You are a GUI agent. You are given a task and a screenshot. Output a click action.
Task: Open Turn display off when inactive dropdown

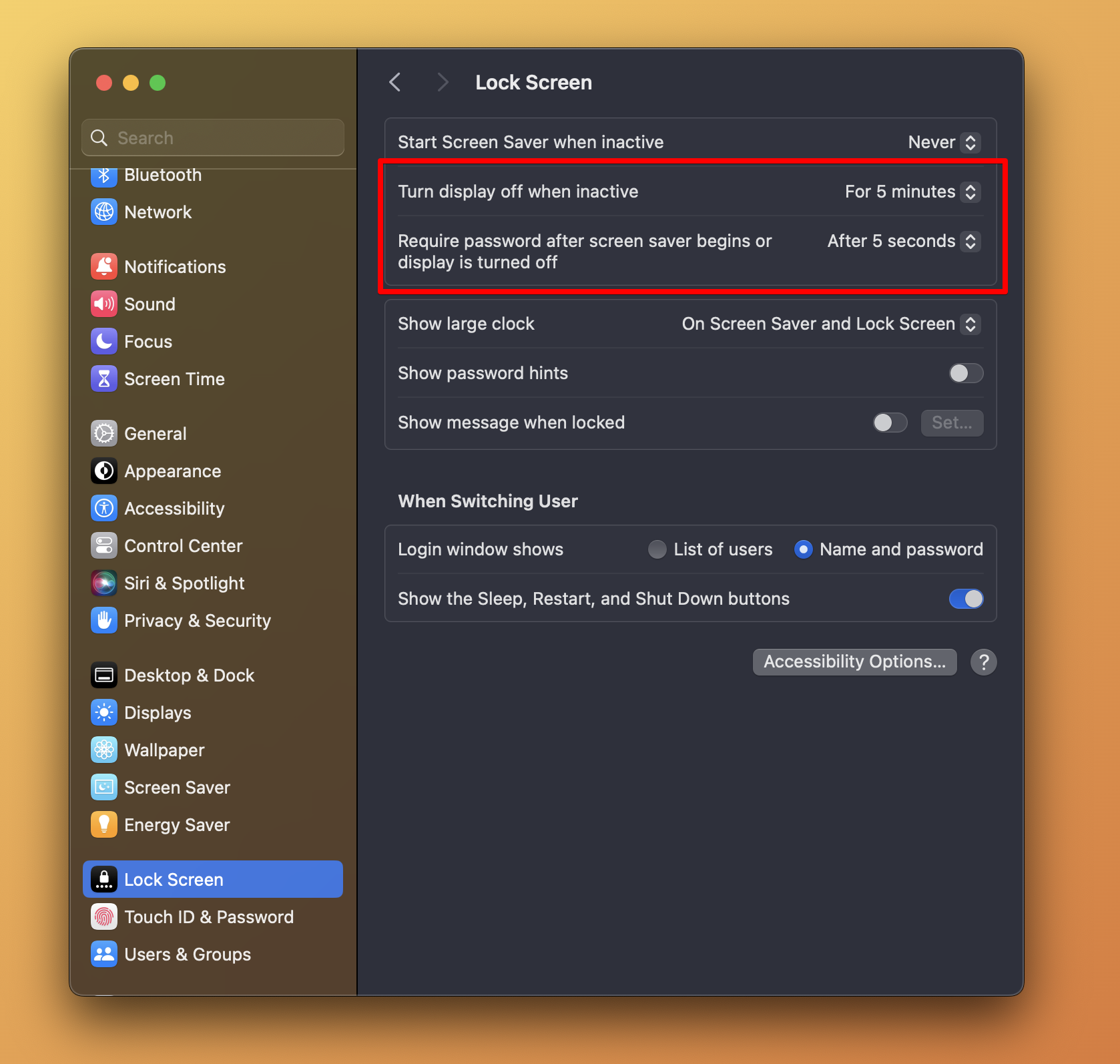pyautogui.click(x=911, y=192)
